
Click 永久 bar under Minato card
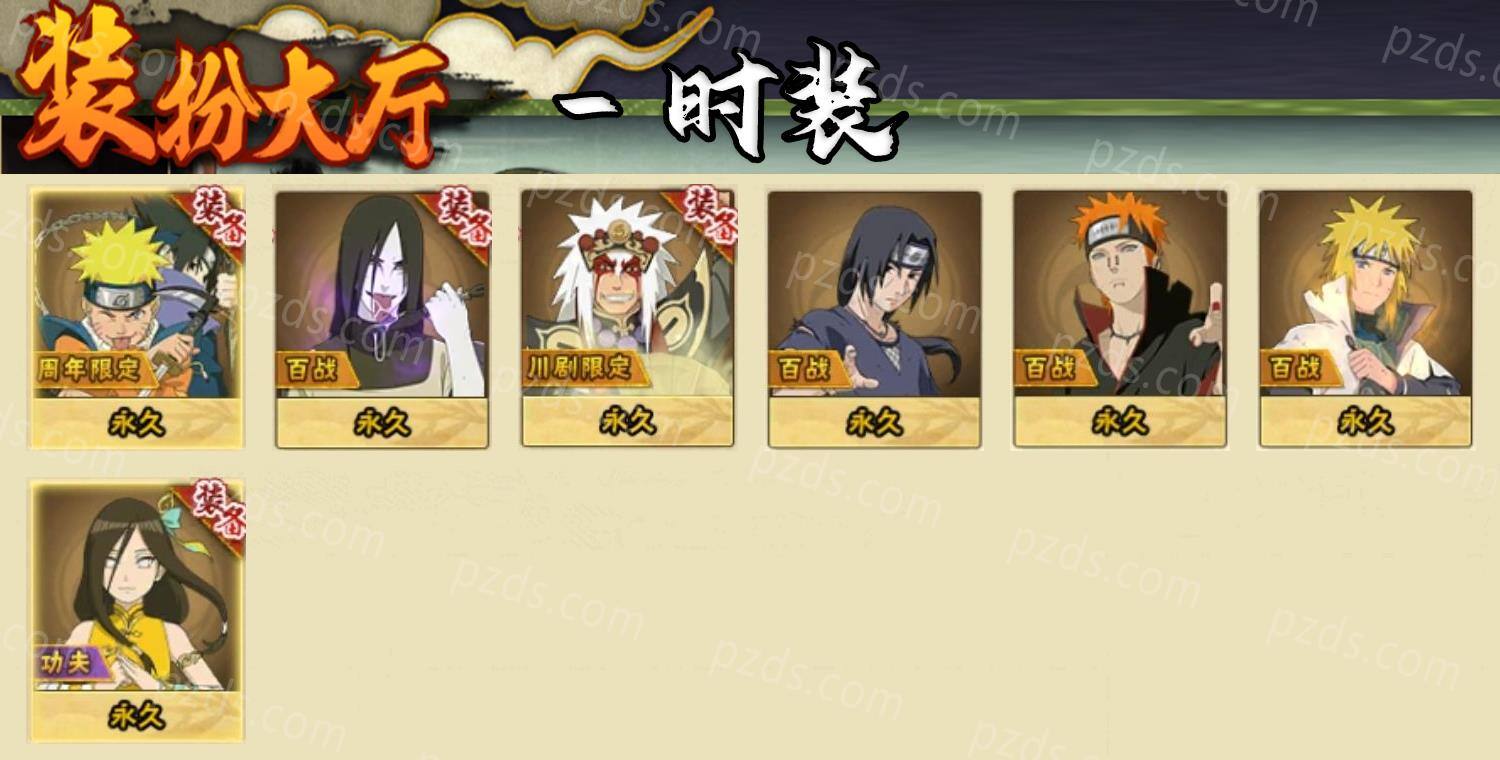(1366, 423)
